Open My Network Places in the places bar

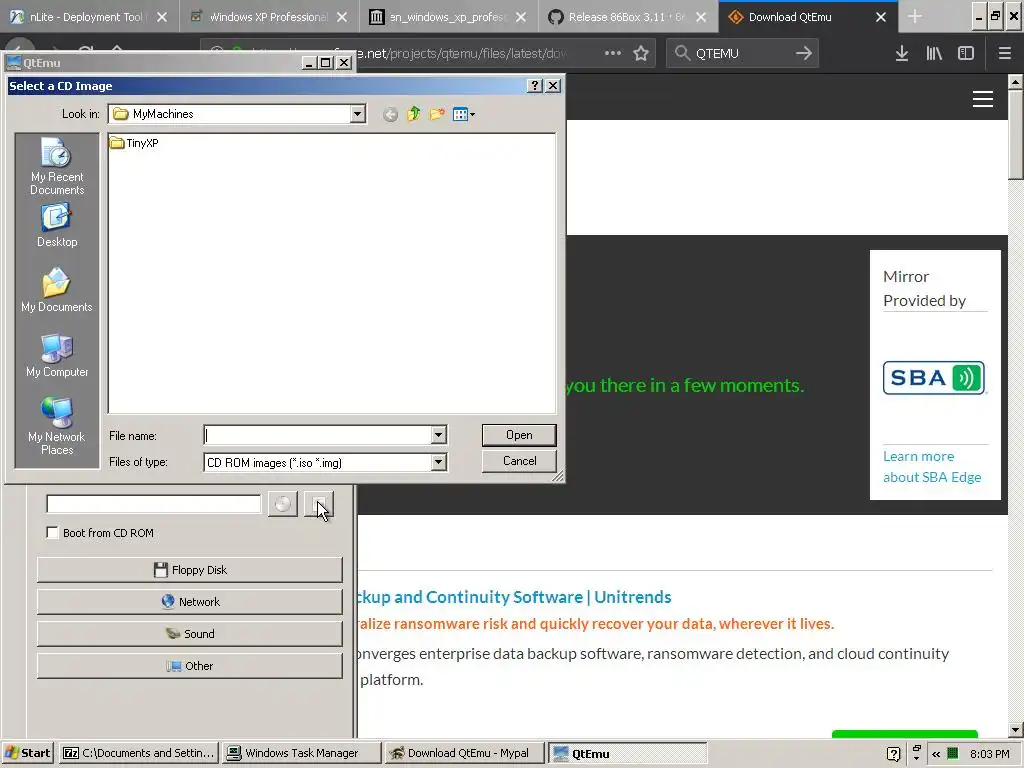[57, 426]
